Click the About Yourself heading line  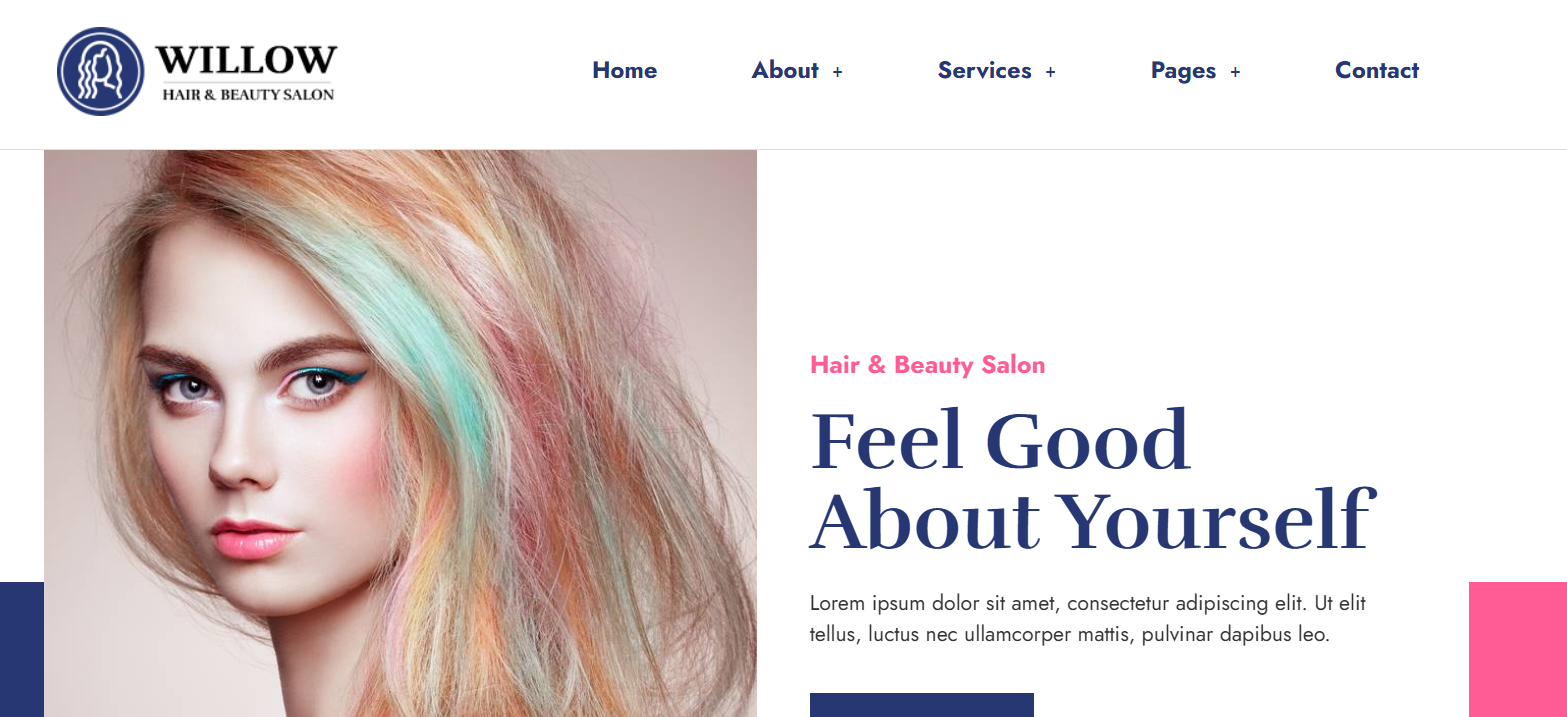tap(1092, 520)
